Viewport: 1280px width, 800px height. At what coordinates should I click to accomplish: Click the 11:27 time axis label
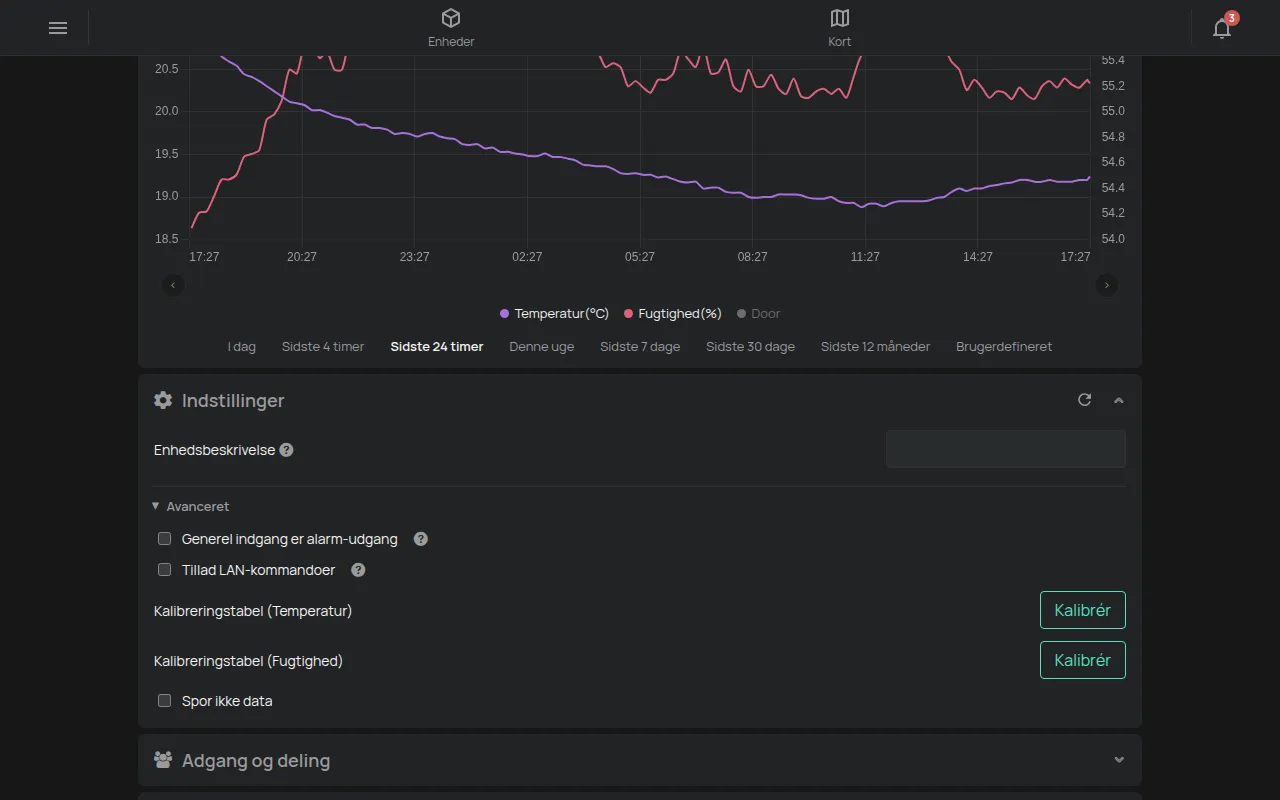coord(865,257)
